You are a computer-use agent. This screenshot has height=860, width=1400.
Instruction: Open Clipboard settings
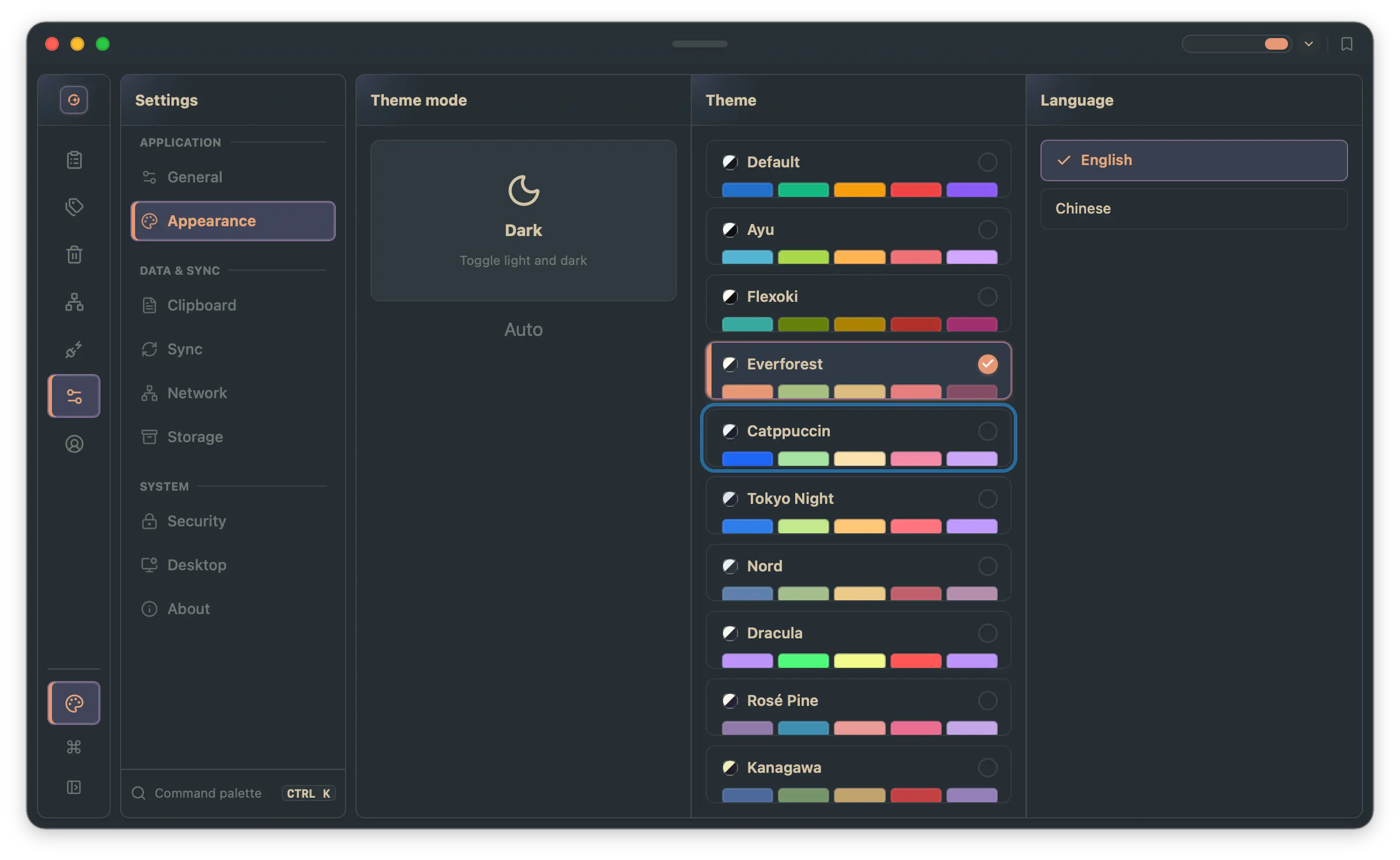coord(233,305)
